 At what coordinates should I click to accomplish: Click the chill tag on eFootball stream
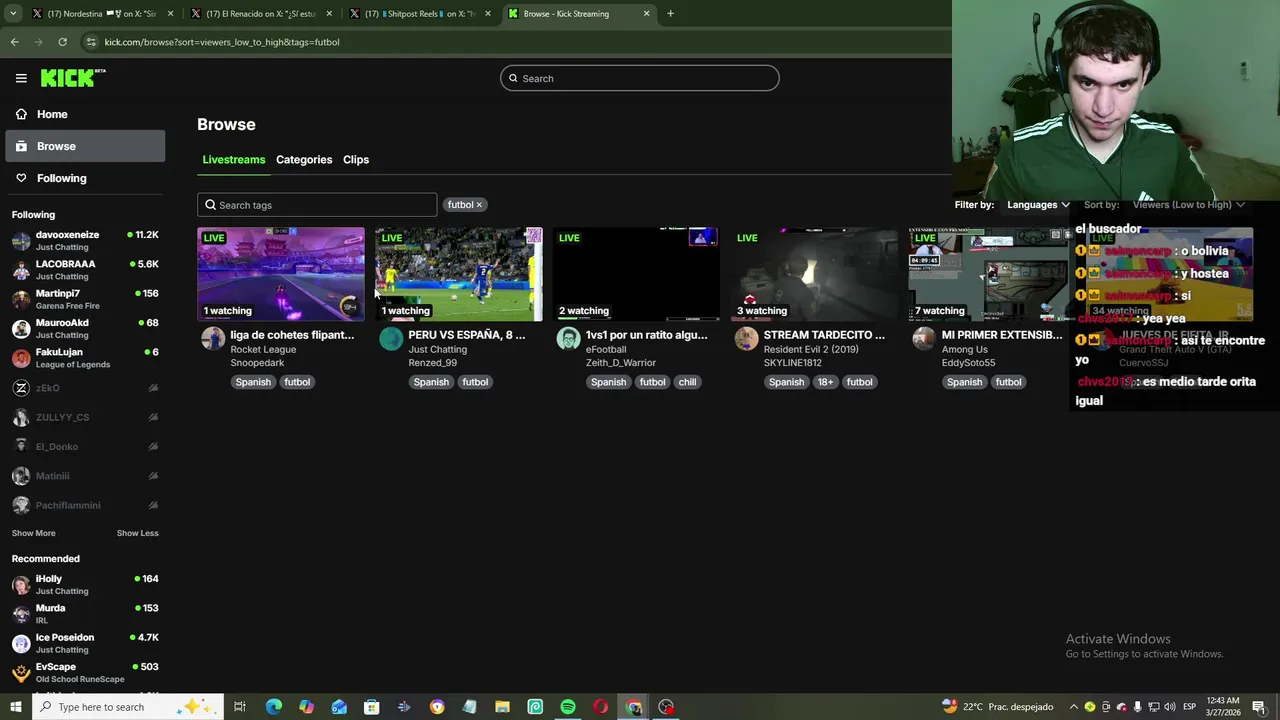coord(687,382)
